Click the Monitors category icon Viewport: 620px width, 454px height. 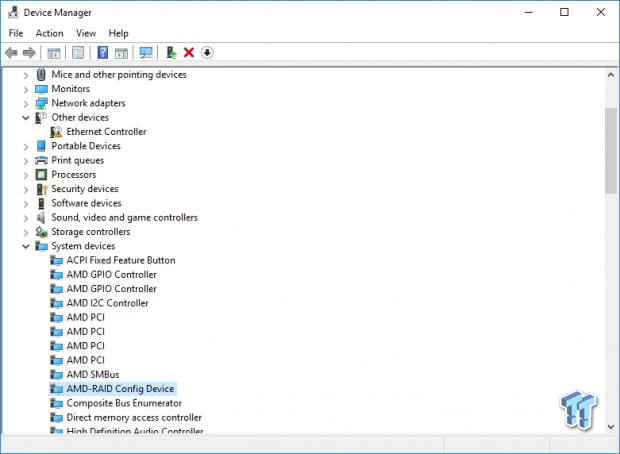point(41,89)
